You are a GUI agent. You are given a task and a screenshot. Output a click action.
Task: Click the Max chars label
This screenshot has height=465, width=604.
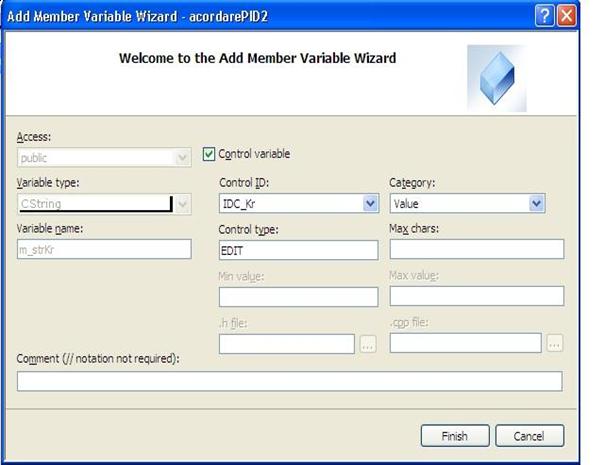pyautogui.click(x=414, y=228)
